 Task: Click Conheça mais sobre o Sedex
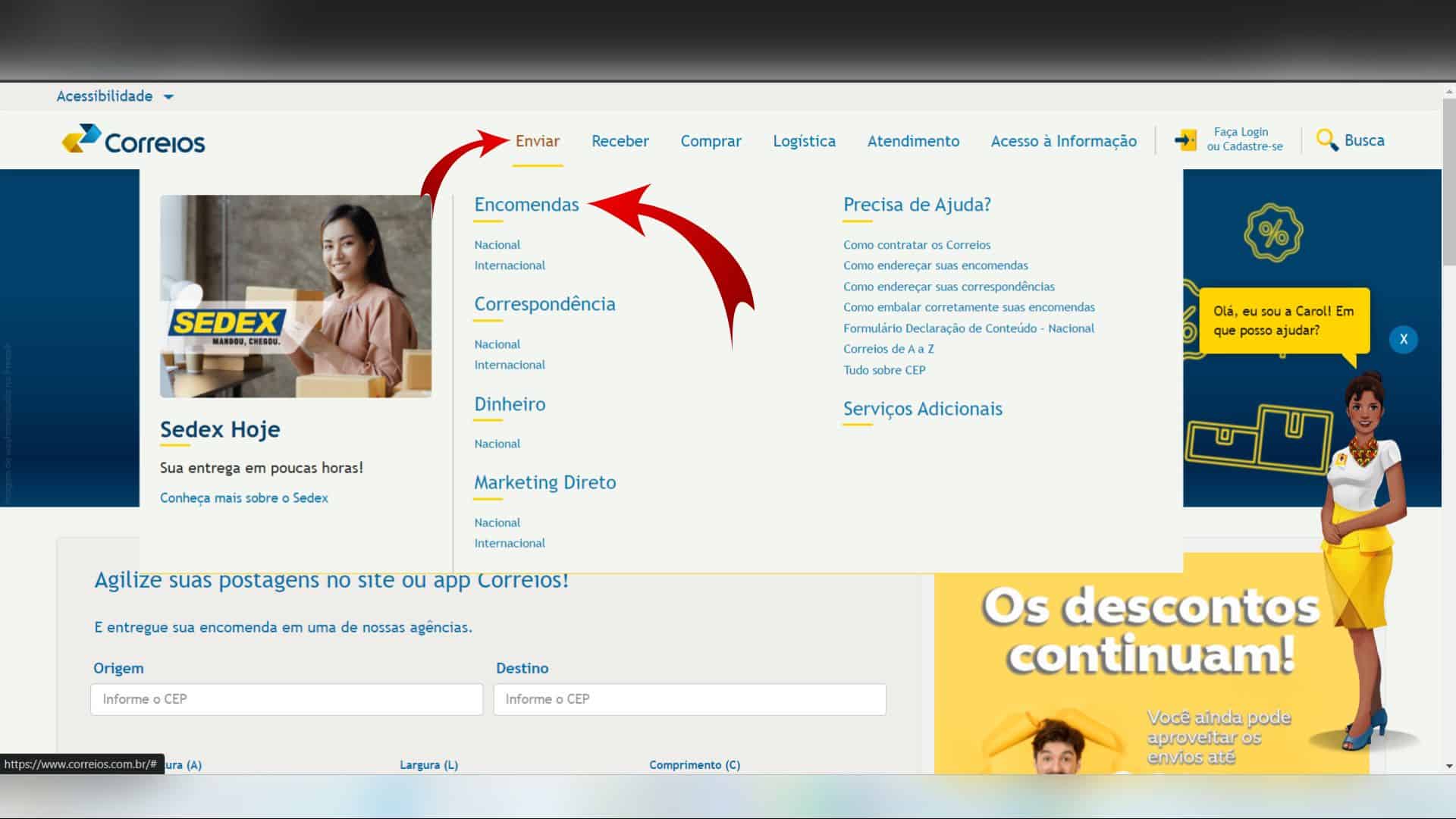tap(243, 498)
